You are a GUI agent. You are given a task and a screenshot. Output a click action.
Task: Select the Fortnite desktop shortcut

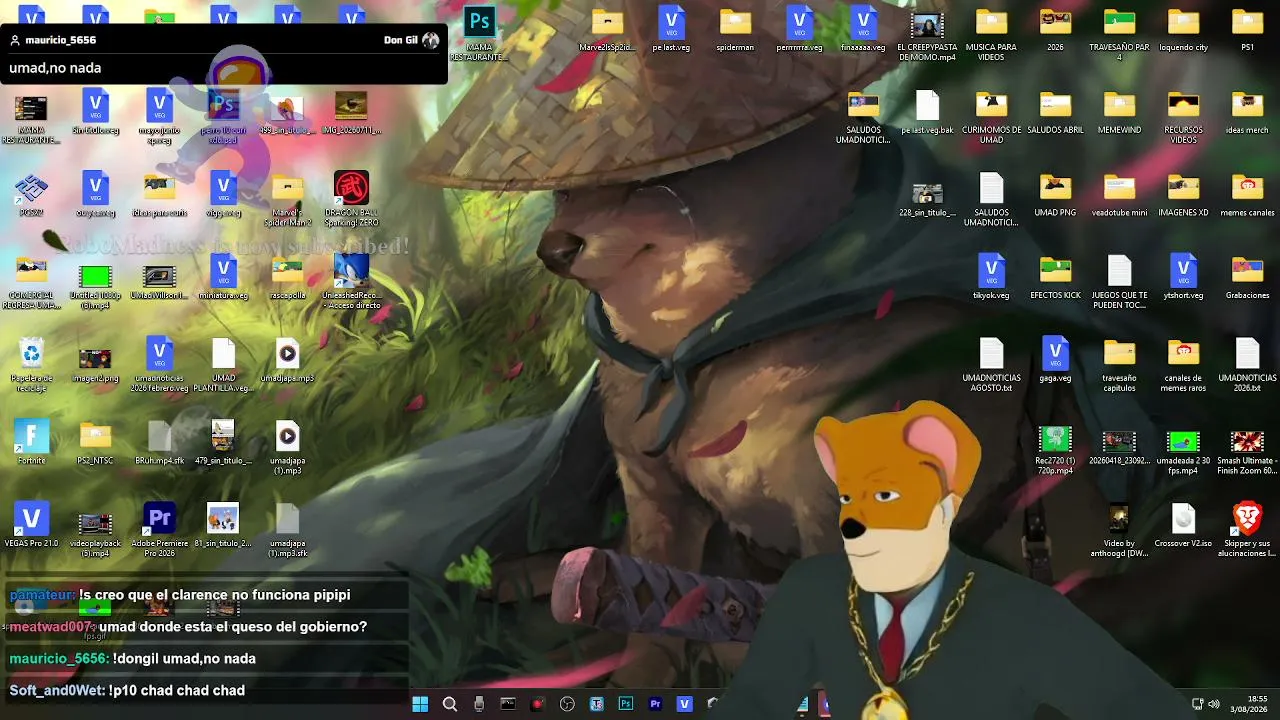click(31, 441)
